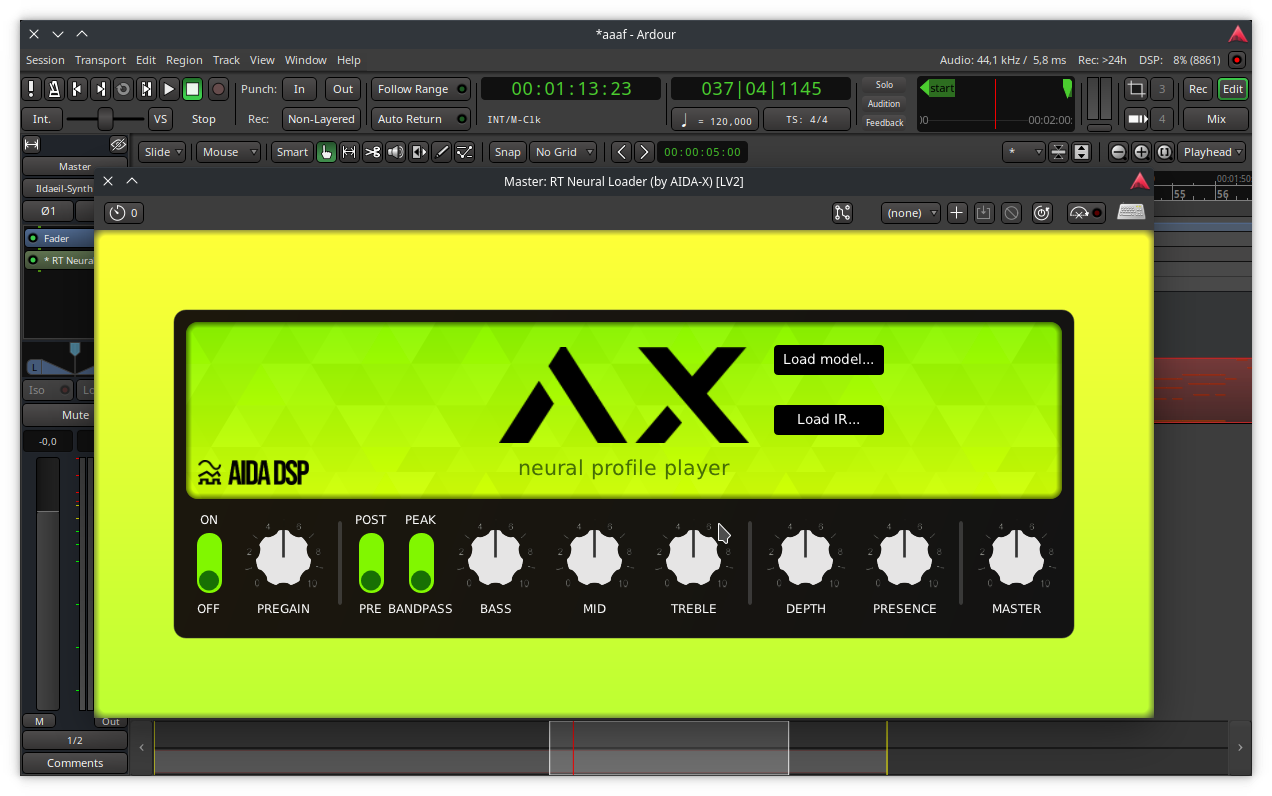Select the Audition speaker tool

[395, 152]
